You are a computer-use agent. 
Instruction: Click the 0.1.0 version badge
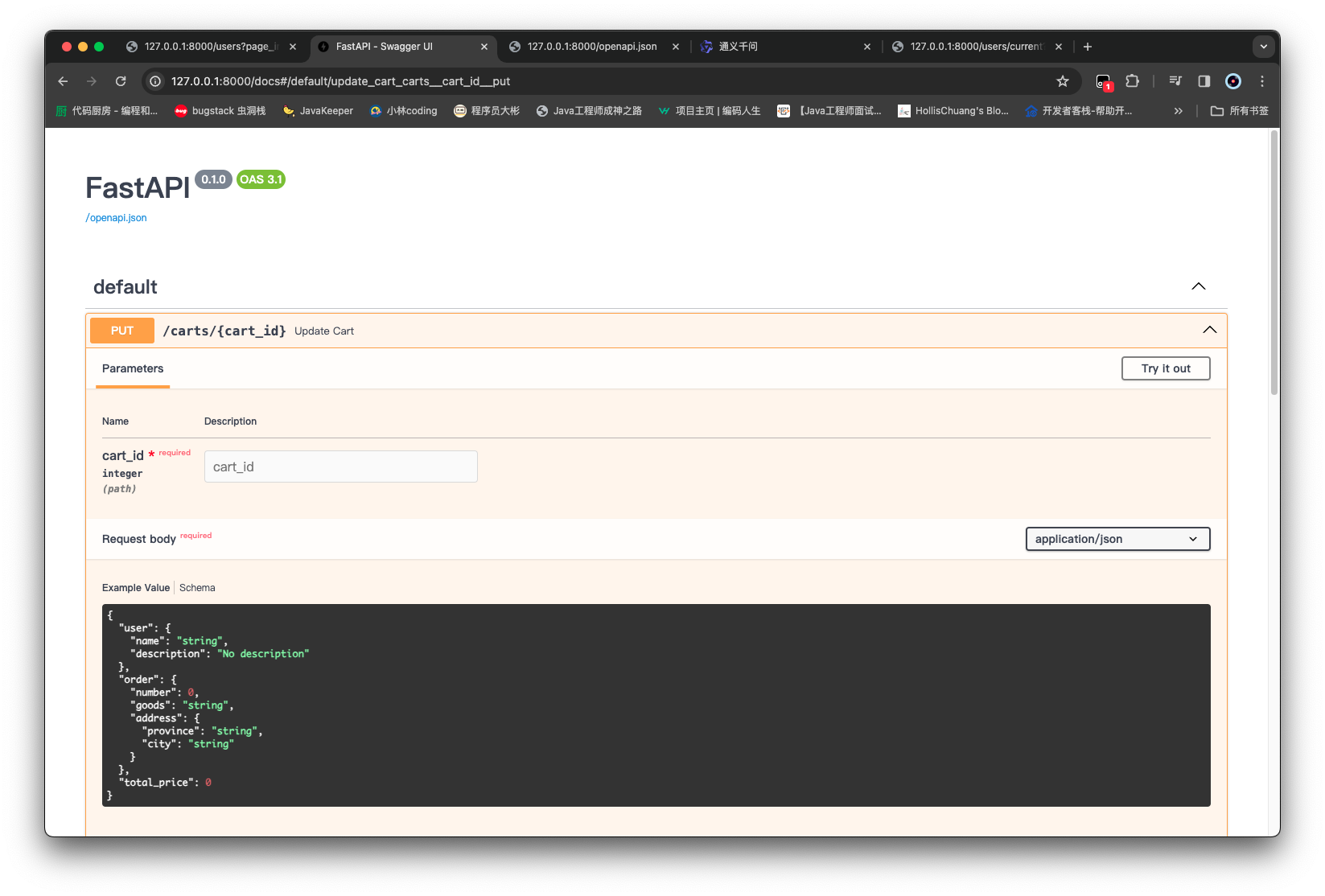(213, 179)
